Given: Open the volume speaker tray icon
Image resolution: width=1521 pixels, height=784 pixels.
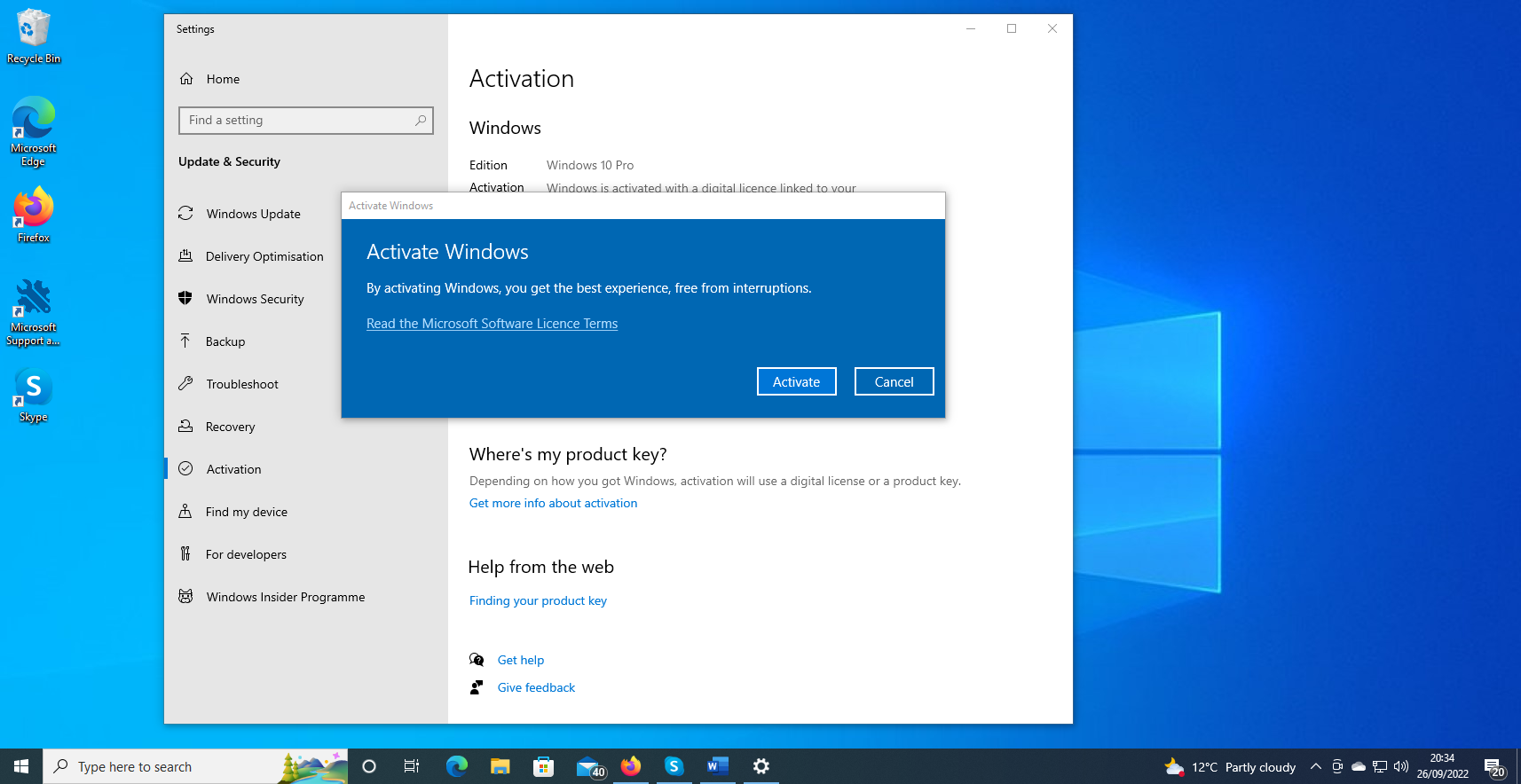Looking at the screenshot, I should click(1401, 766).
